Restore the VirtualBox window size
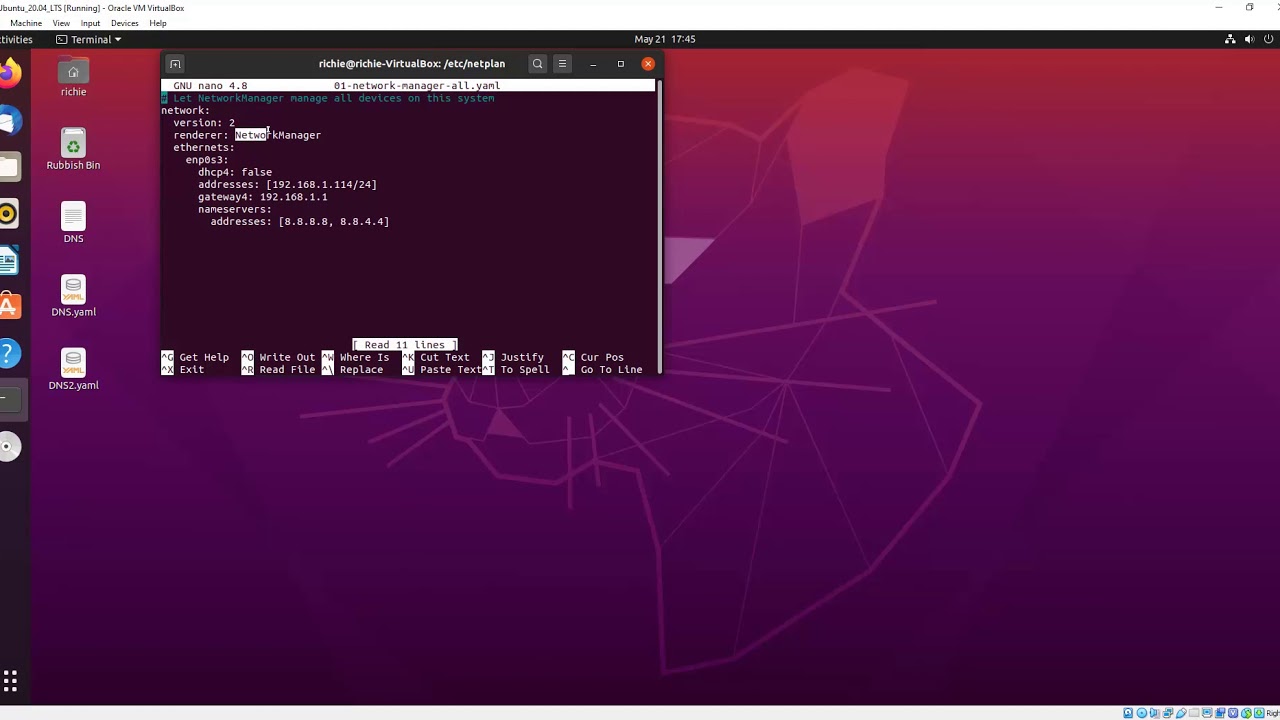 pos(1249,8)
